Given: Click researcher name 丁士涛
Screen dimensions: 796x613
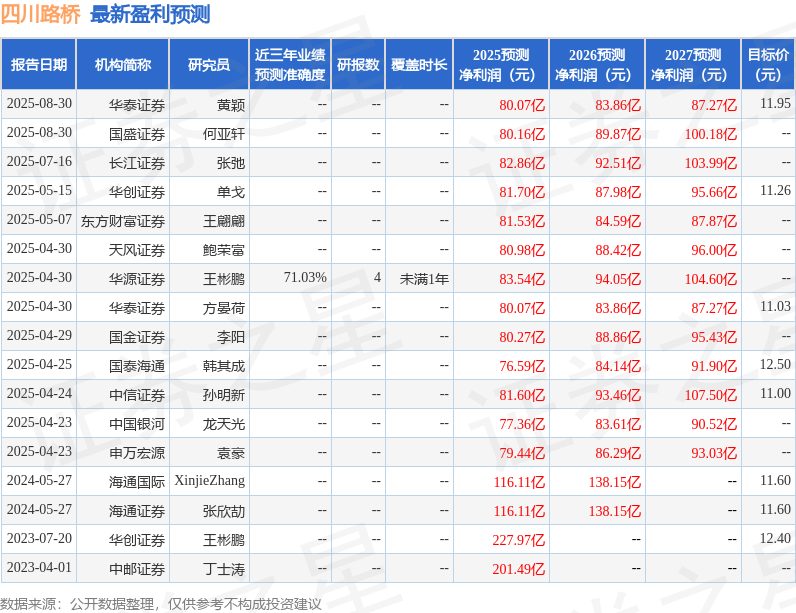Looking at the screenshot, I should tap(224, 569).
